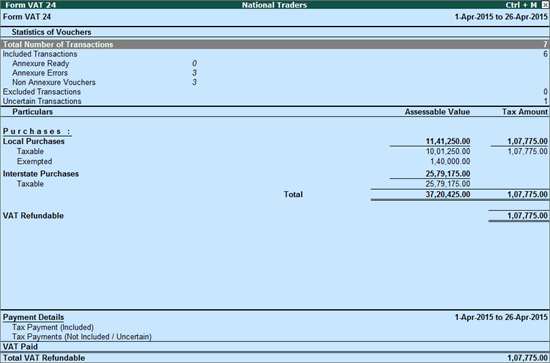The image size is (550, 363).
Task: Drill into the Annexure Errors line
Action: click(x=40, y=73)
